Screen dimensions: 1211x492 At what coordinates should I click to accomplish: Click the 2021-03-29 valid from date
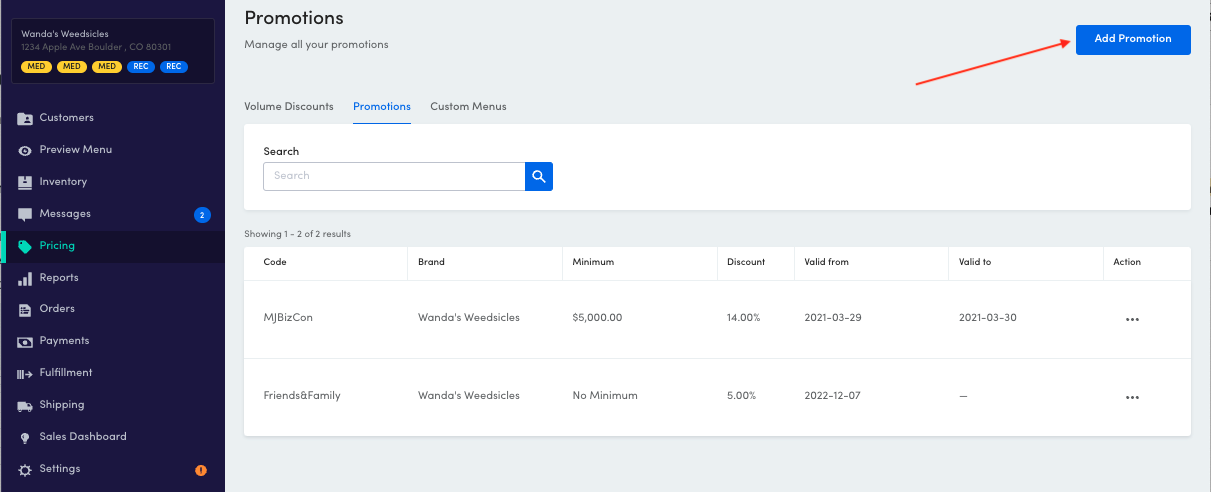pos(832,318)
